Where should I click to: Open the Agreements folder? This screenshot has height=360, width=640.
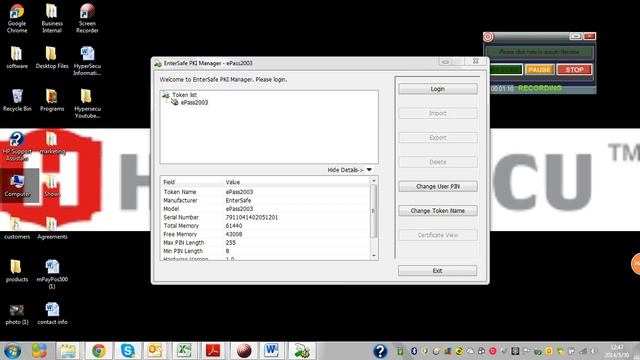52,228
